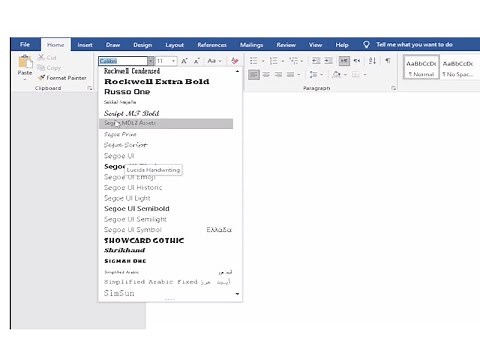The width and height of the screenshot is (480, 360).
Task: Click the Decrease Indent icon
Action: pyautogui.click(x=316, y=61)
